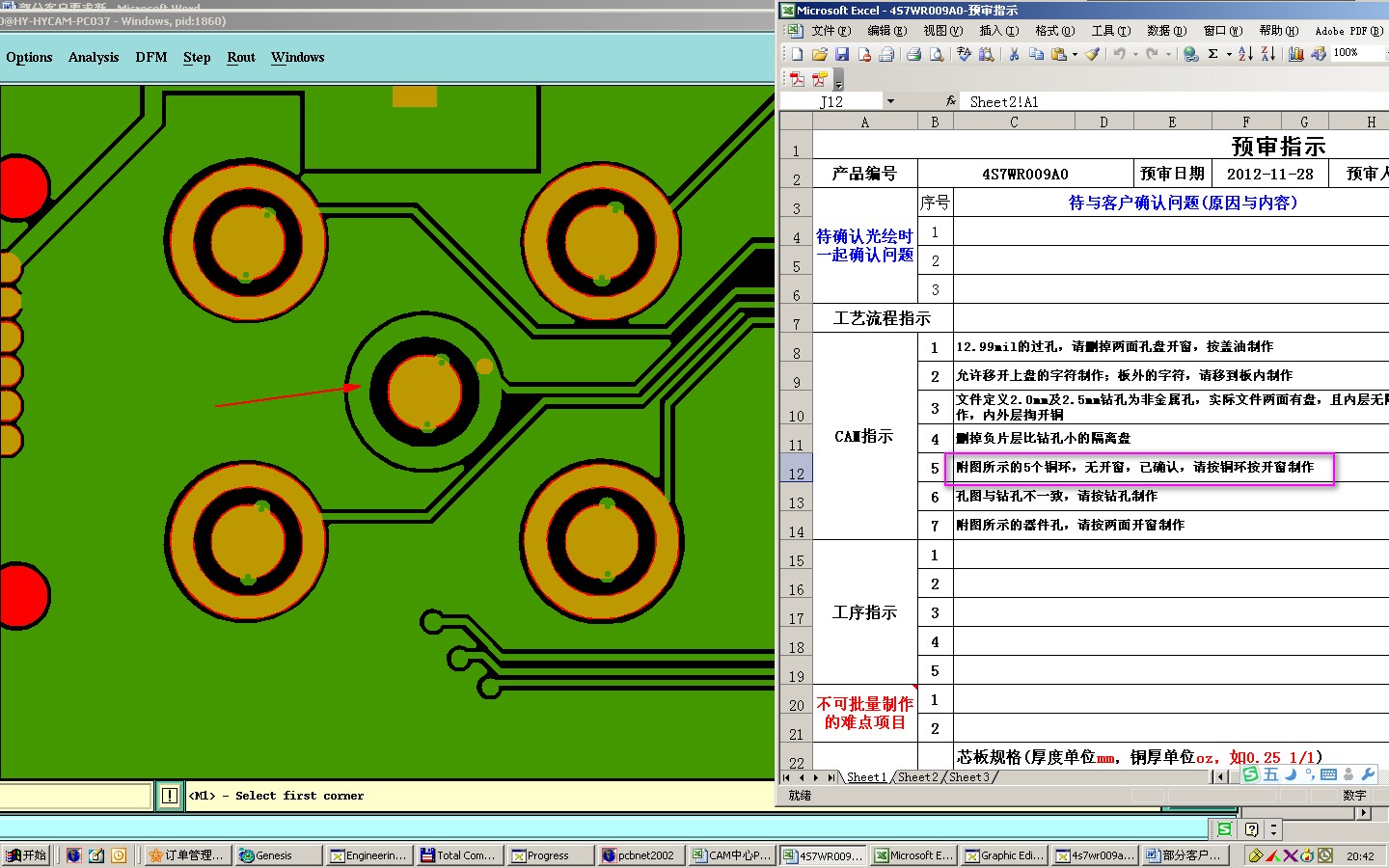
Task: Switch to the Sheet2 tab
Action: coord(917,777)
